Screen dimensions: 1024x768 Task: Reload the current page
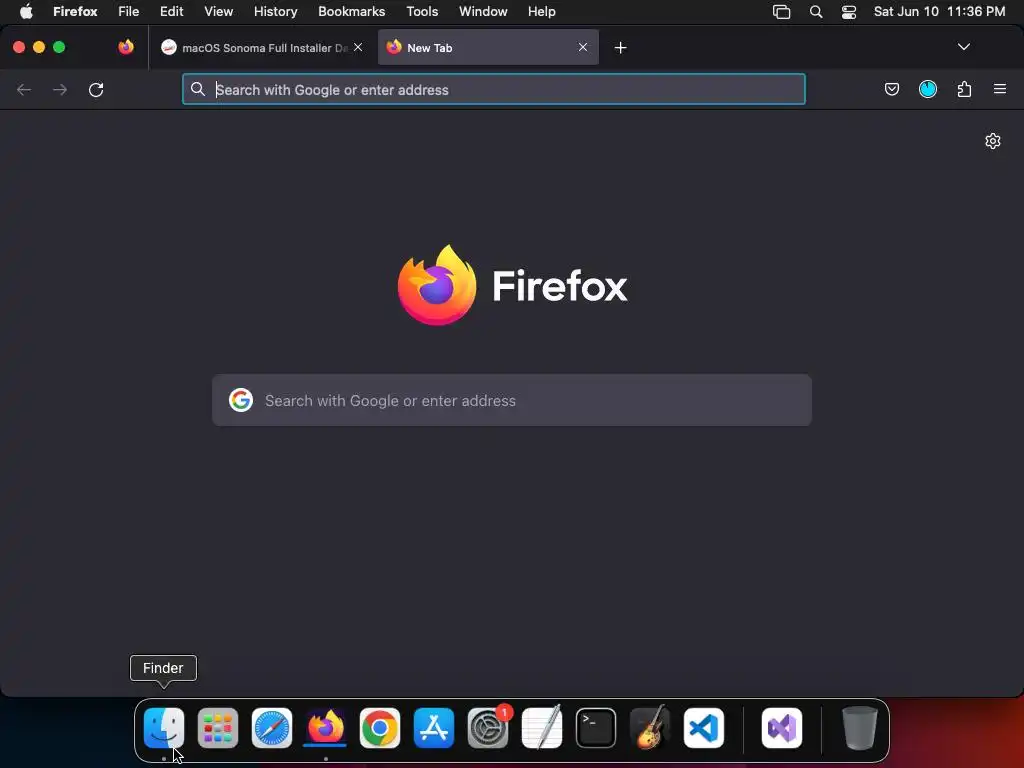tap(96, 89)
